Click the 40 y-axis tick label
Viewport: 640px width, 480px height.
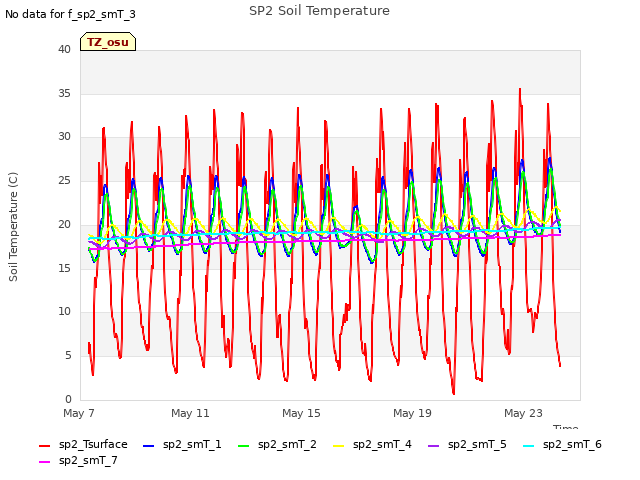click(x=64, y=49)
